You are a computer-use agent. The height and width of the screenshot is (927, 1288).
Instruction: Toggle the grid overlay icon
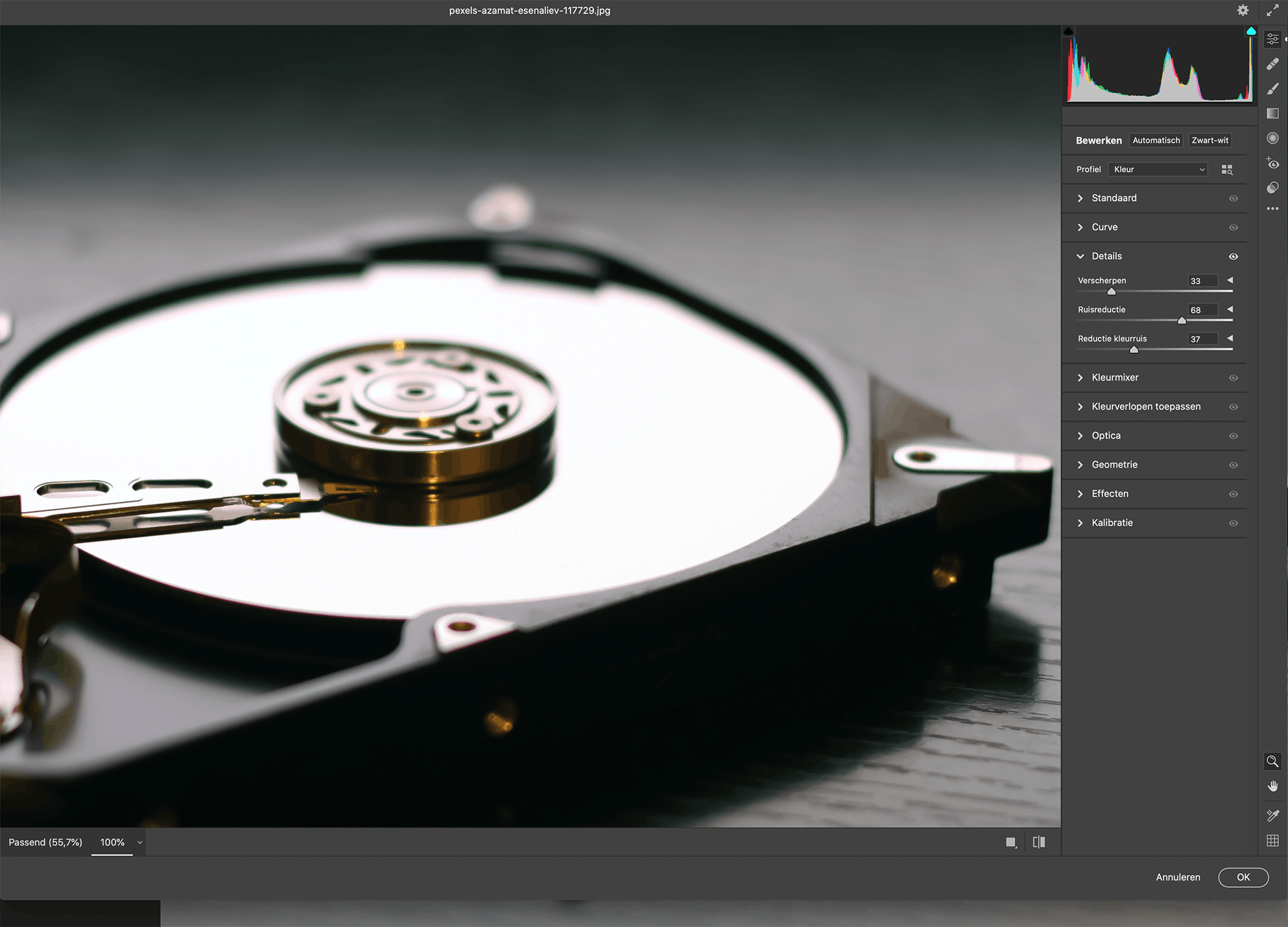pyautogui.click(x=1273, y=841)
